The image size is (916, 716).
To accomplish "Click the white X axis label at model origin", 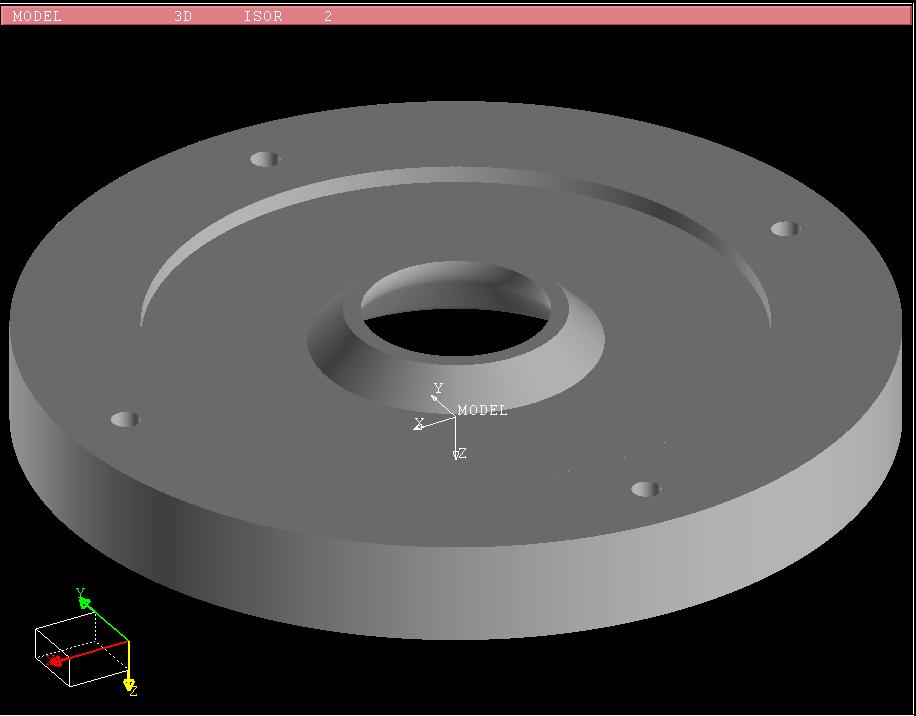I will coord(419,422).
